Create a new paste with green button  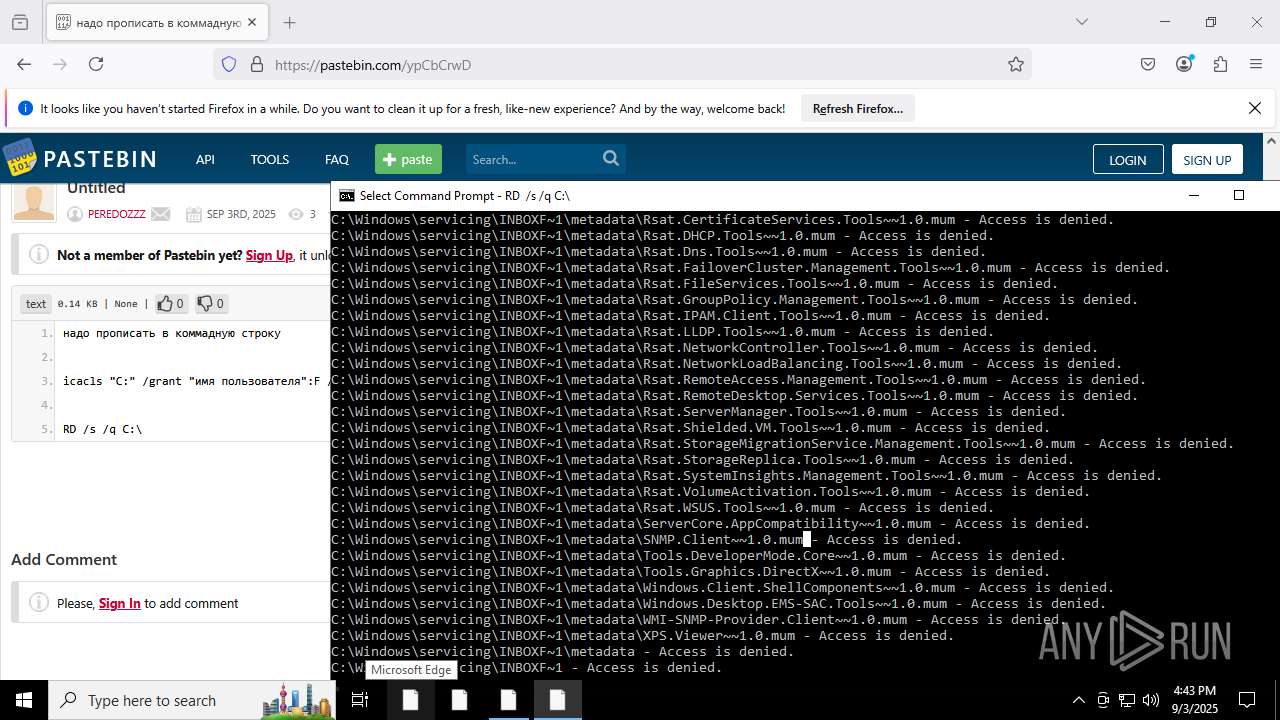(408, 159)
